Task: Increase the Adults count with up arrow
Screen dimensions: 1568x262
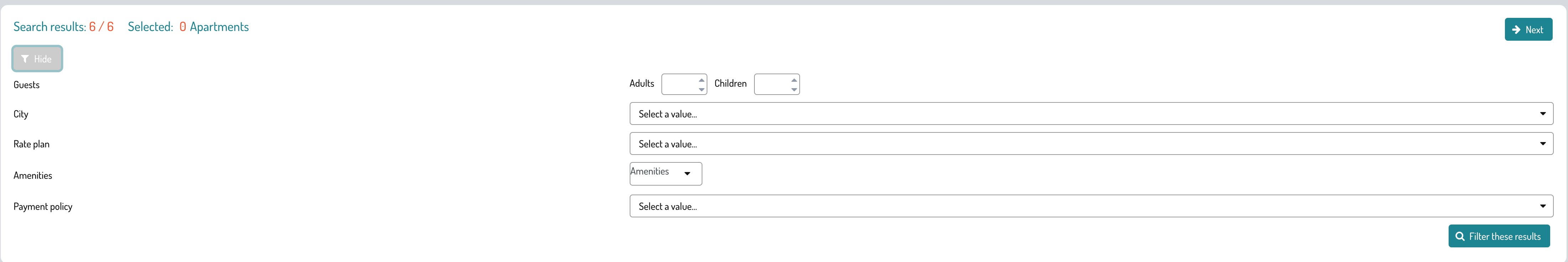Action: [x=702, y=80]
